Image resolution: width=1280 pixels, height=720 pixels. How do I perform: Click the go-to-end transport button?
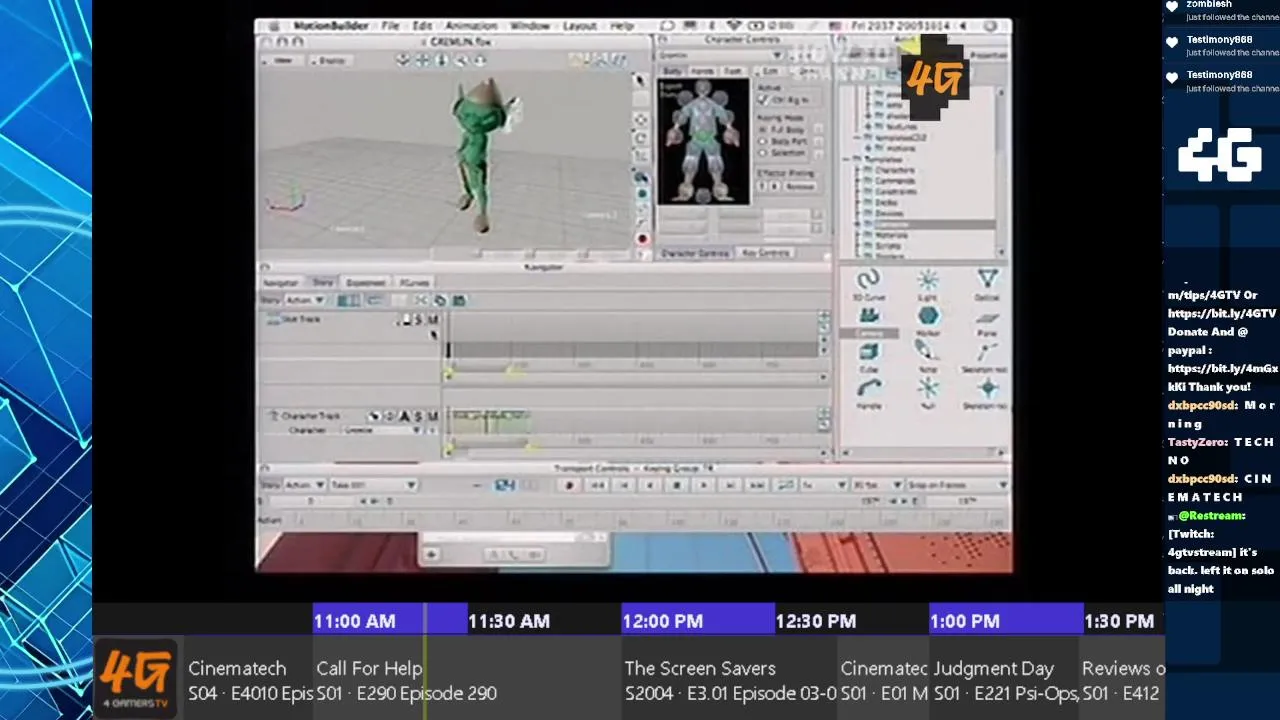click(757, 485)
